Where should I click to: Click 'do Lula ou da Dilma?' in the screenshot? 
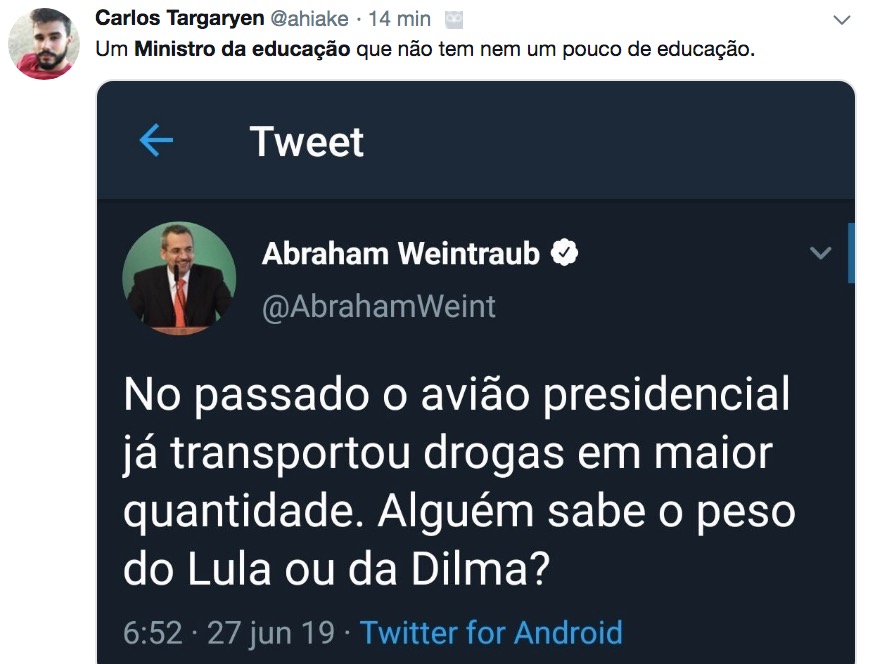pyautogui.click(x=337, y=570)
